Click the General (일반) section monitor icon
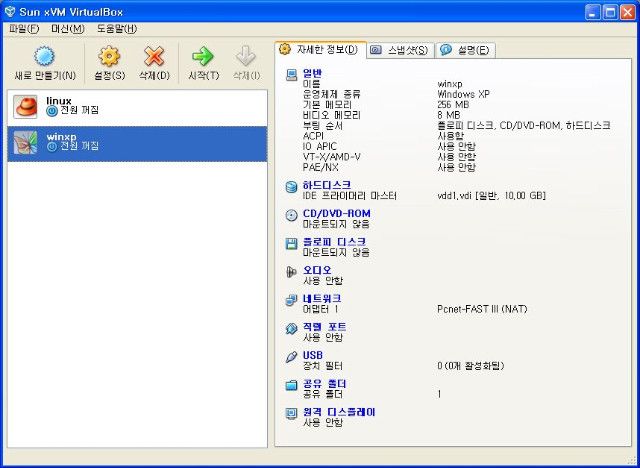640x468 pixels. tap(291, 75)
